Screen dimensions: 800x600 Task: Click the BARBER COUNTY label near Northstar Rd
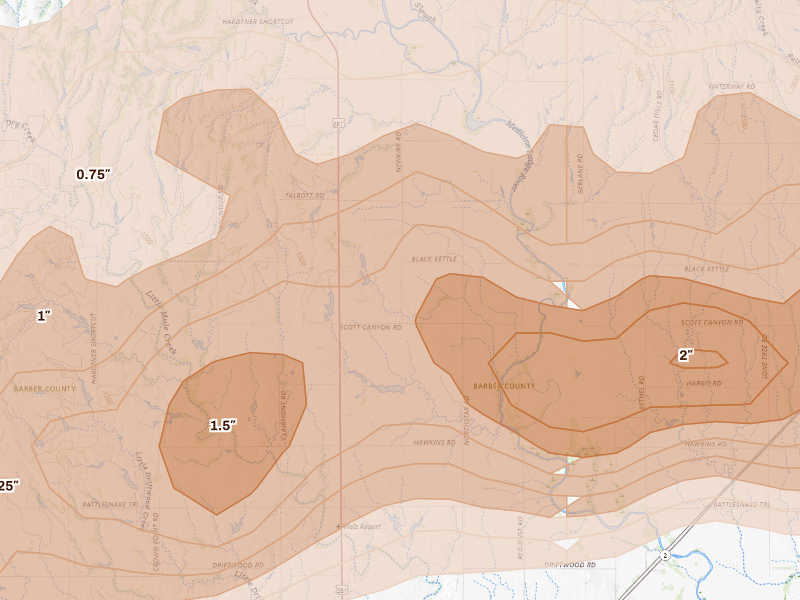coord(504,386)
